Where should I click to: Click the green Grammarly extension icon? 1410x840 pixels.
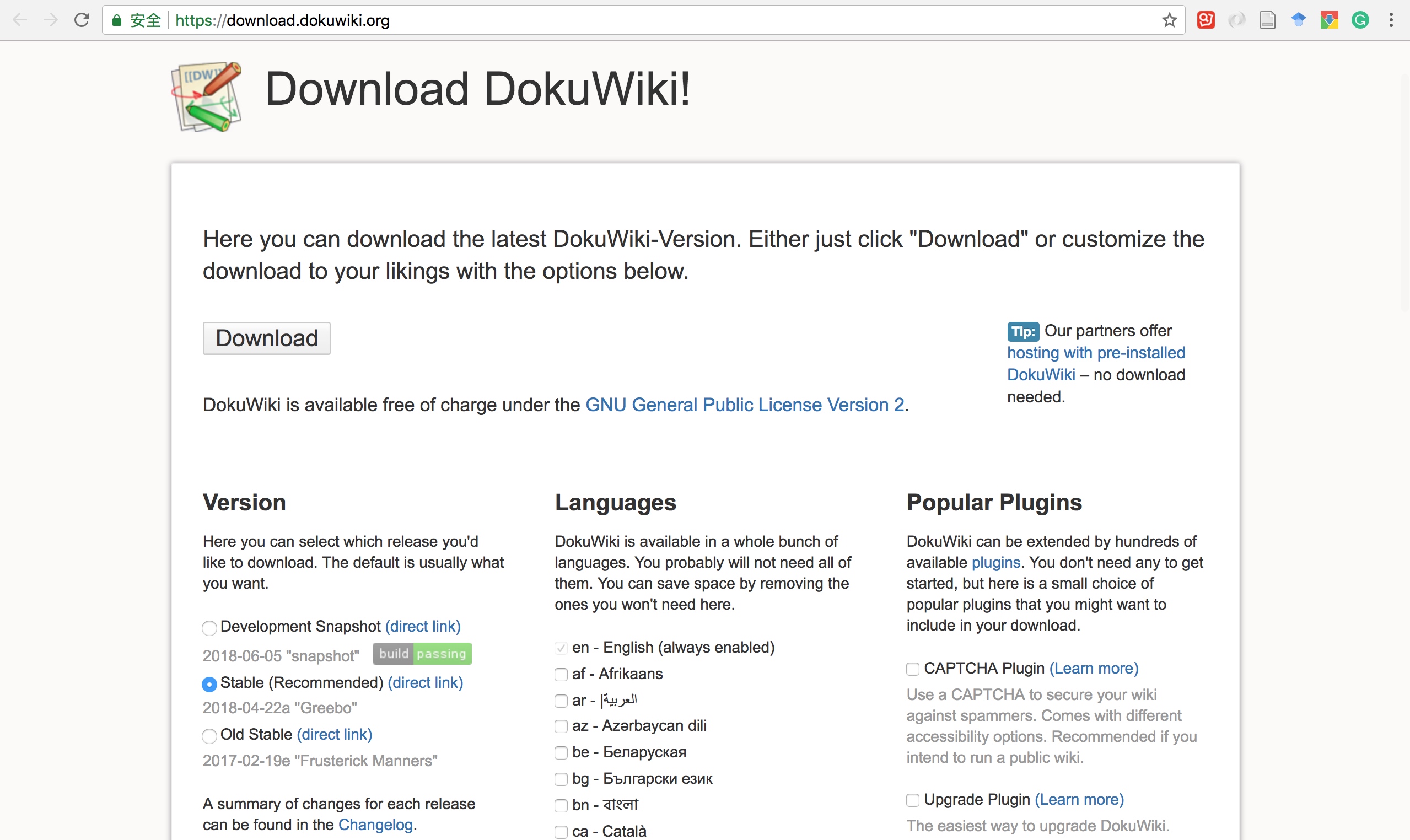pos(1360,20)
